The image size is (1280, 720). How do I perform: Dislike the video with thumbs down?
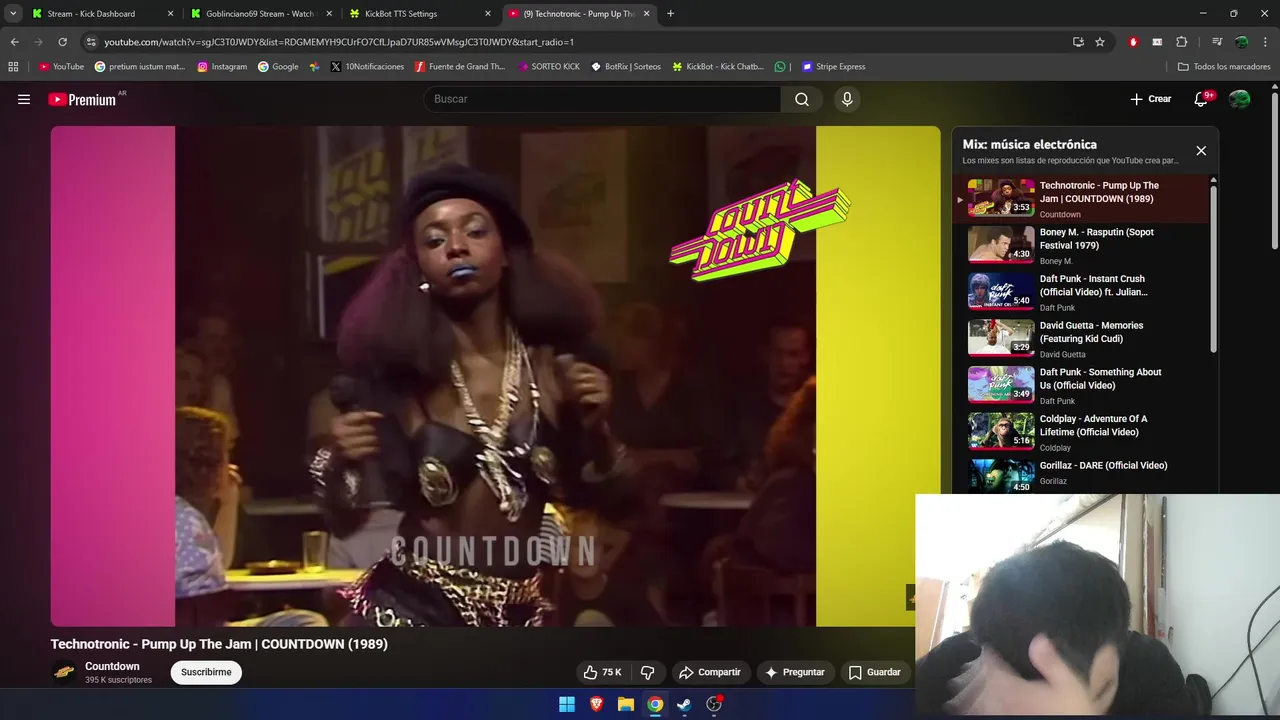(x=647, y=672)
